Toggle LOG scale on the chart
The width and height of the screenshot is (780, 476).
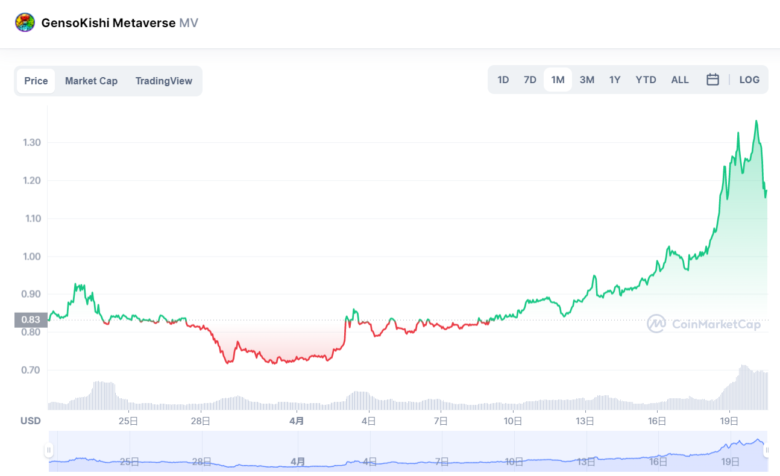tap(749, 80)
